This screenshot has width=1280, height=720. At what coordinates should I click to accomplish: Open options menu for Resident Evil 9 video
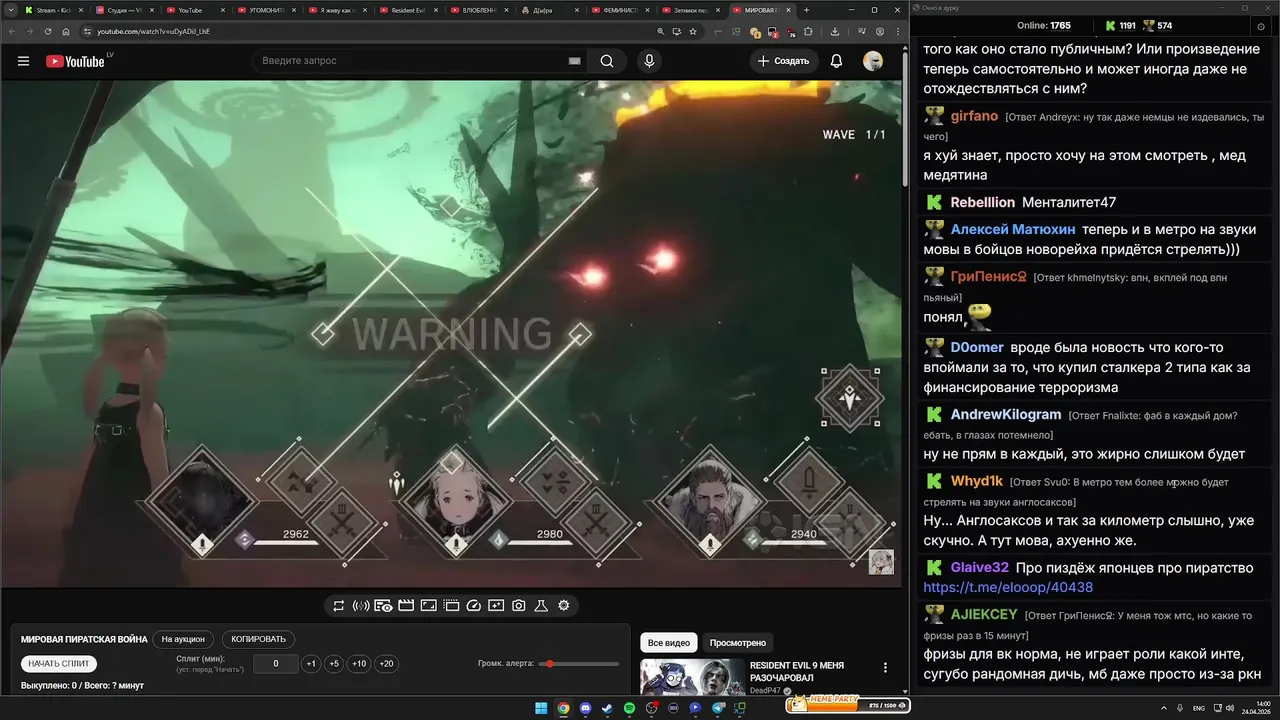pyautogui.click(x=885, y=668)
